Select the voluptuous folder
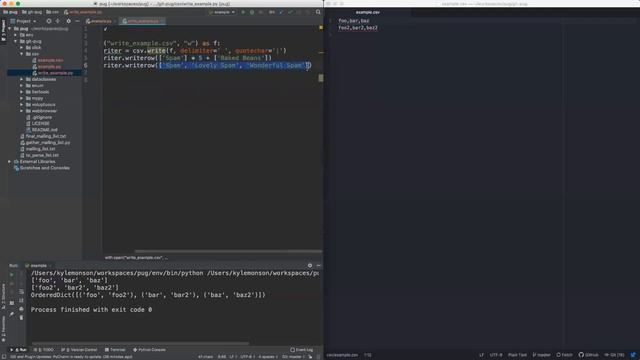 coord(43,104)
